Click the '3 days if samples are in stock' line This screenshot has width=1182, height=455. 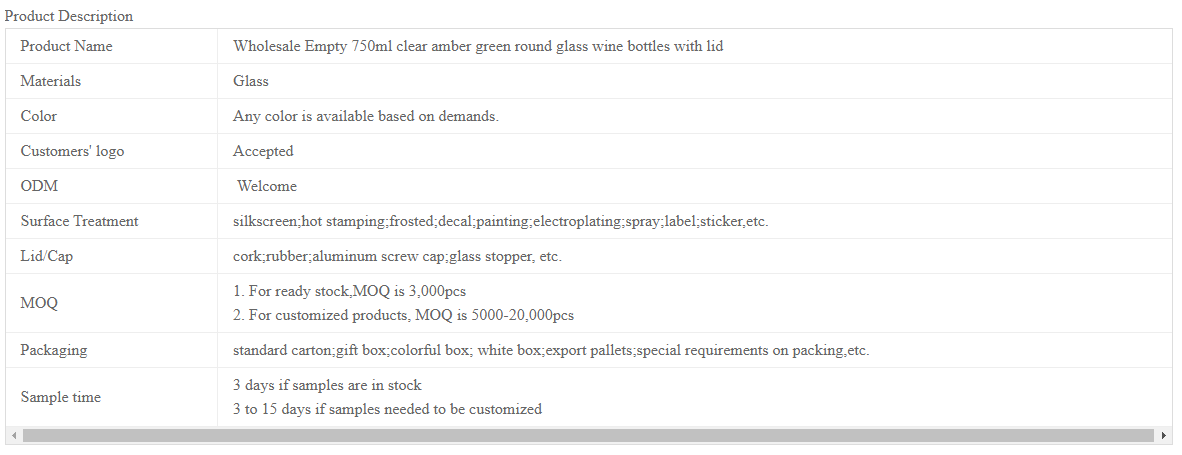click(327, 385)
